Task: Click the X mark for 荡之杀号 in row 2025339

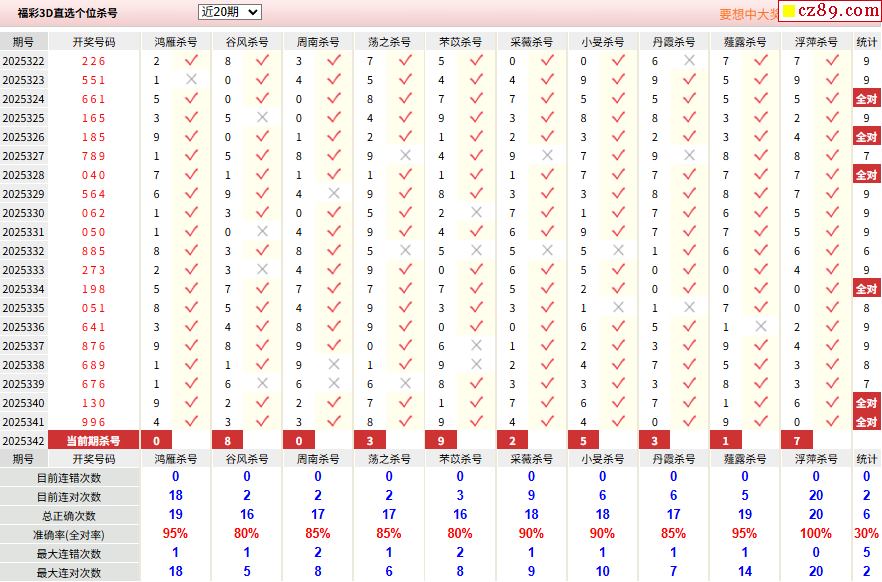Action: (405, 384)
